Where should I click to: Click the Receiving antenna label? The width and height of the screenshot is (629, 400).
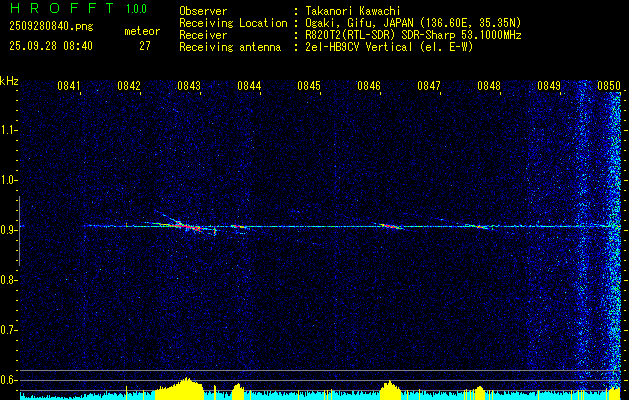pyautogui.click(x=230, y=47)
